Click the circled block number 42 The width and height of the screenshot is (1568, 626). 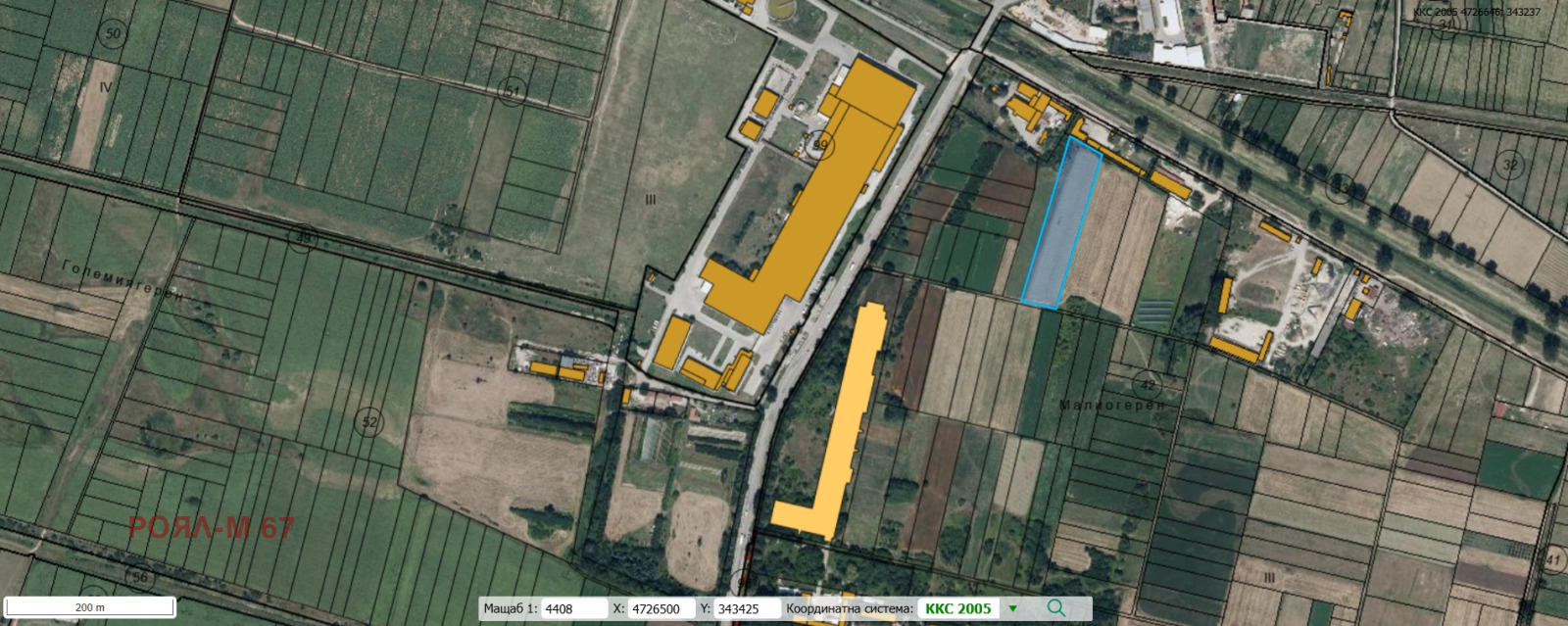[x=1148, y=385]
